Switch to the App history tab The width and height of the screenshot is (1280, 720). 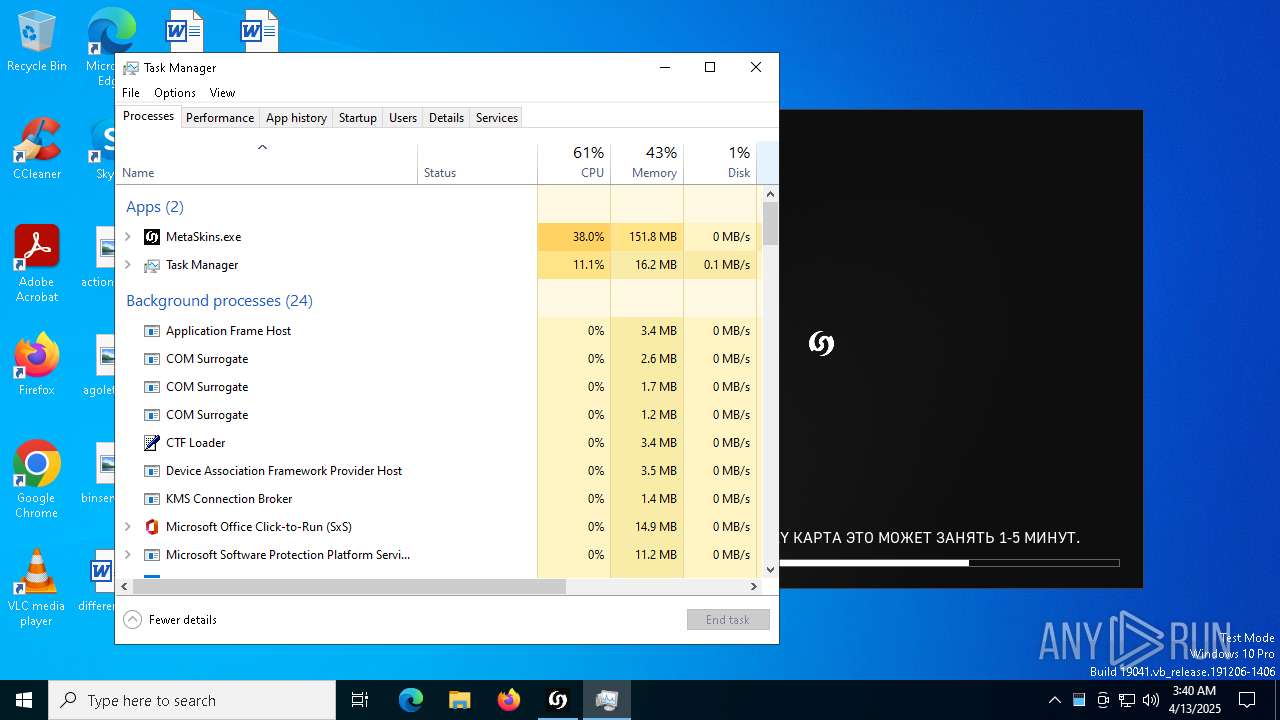click(x=296, y=118)
